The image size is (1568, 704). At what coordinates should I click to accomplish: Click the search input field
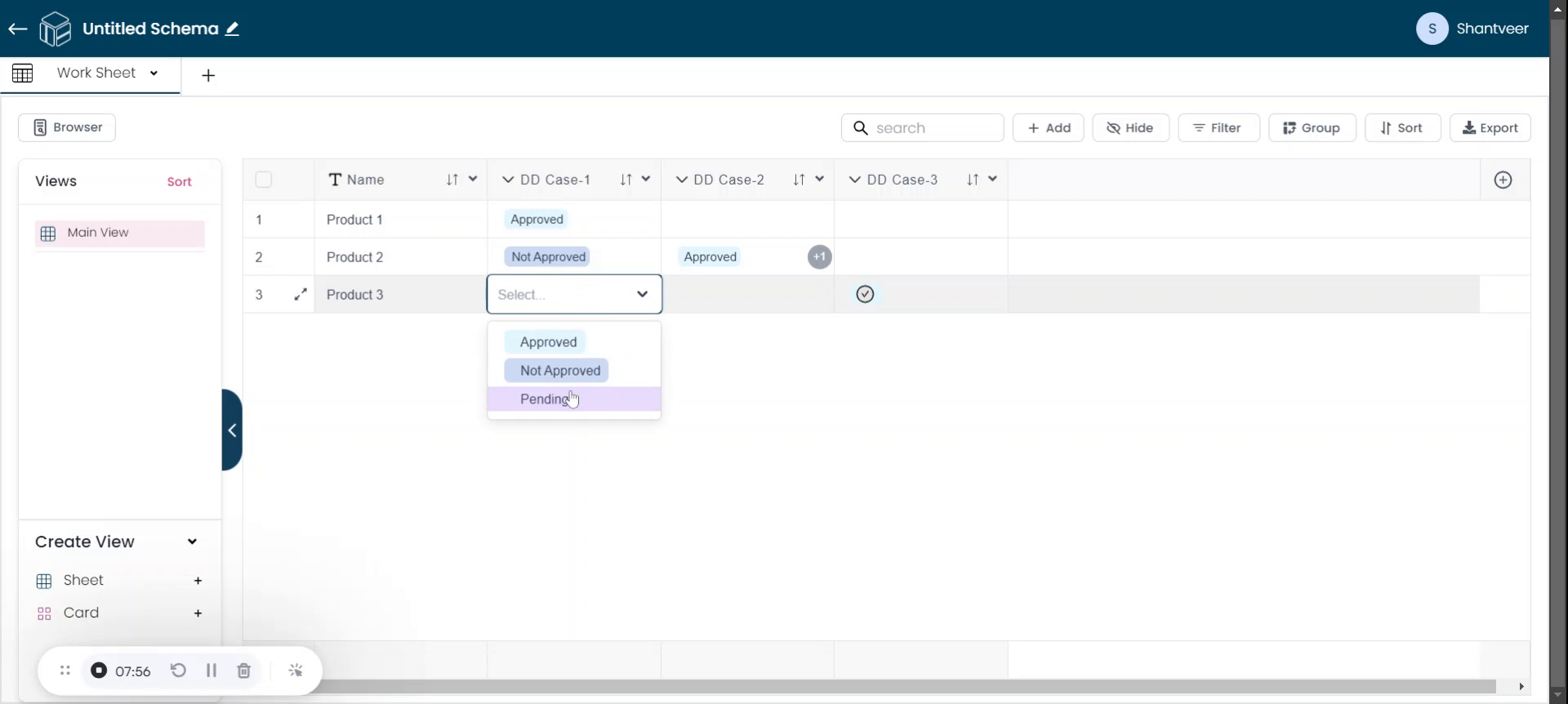[x=931, y=128]
